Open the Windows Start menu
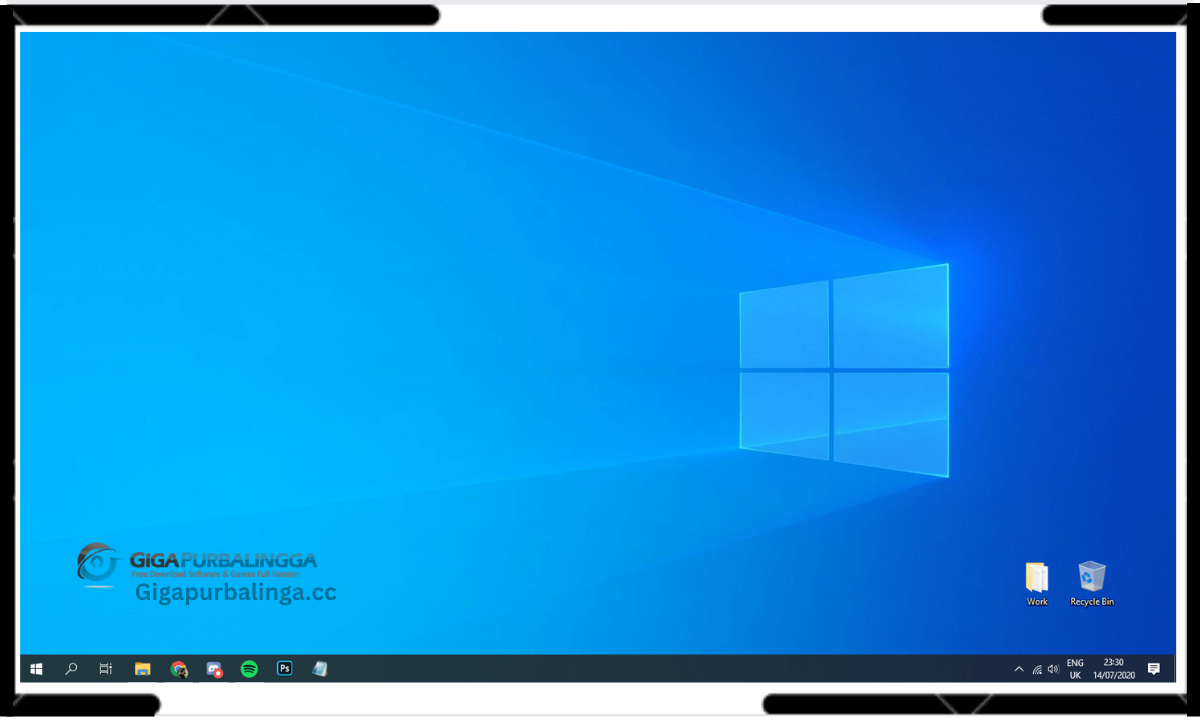The image size is (1200, 720). coord(36,669)
